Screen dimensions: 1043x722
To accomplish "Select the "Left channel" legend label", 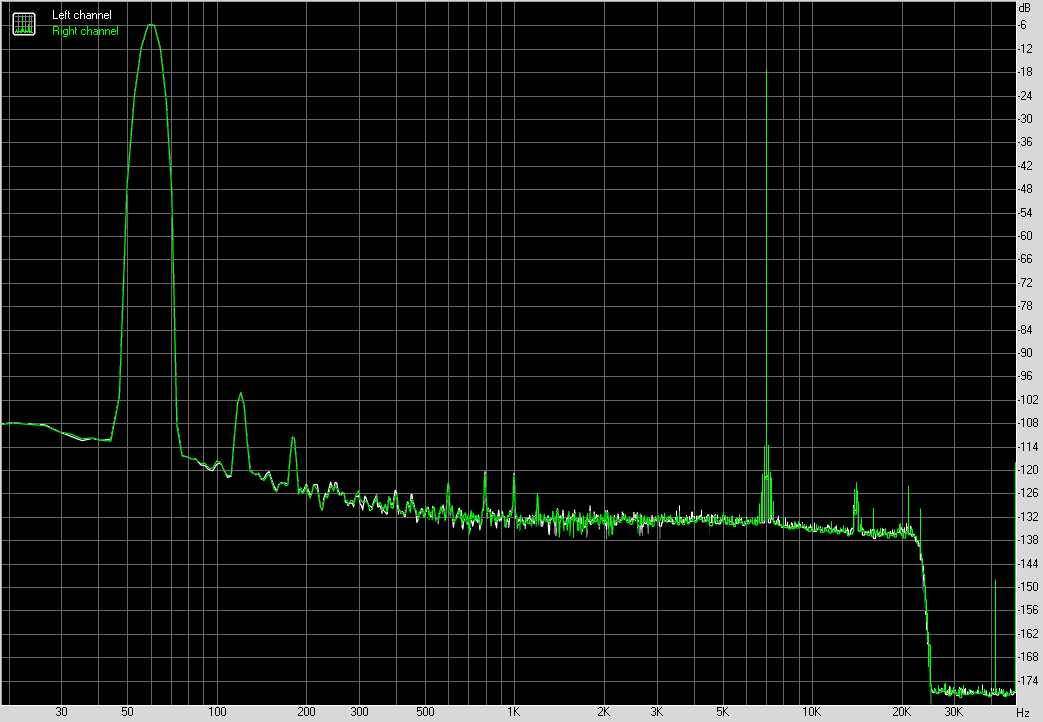I will [x=82, y=15].
